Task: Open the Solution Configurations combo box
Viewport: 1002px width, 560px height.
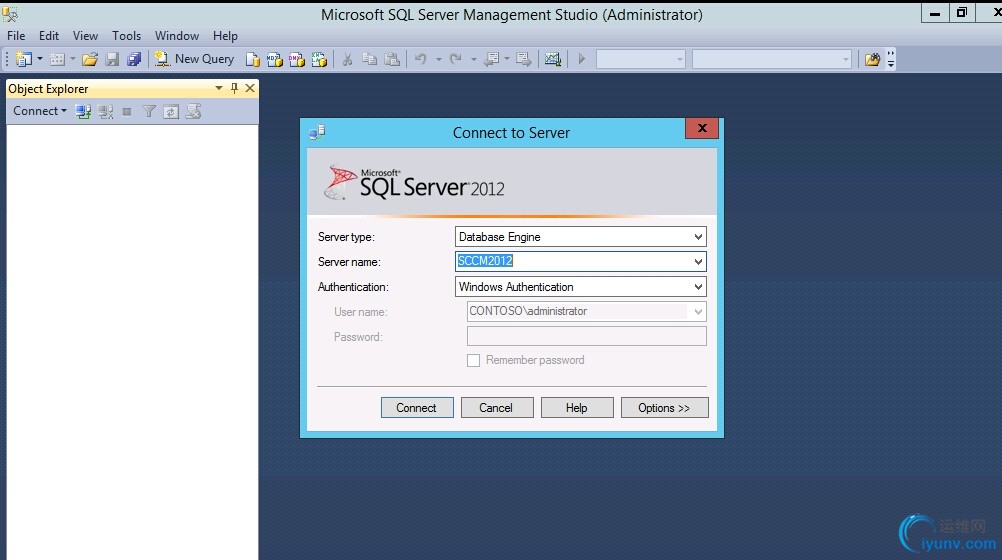Action: pos(641,59)
